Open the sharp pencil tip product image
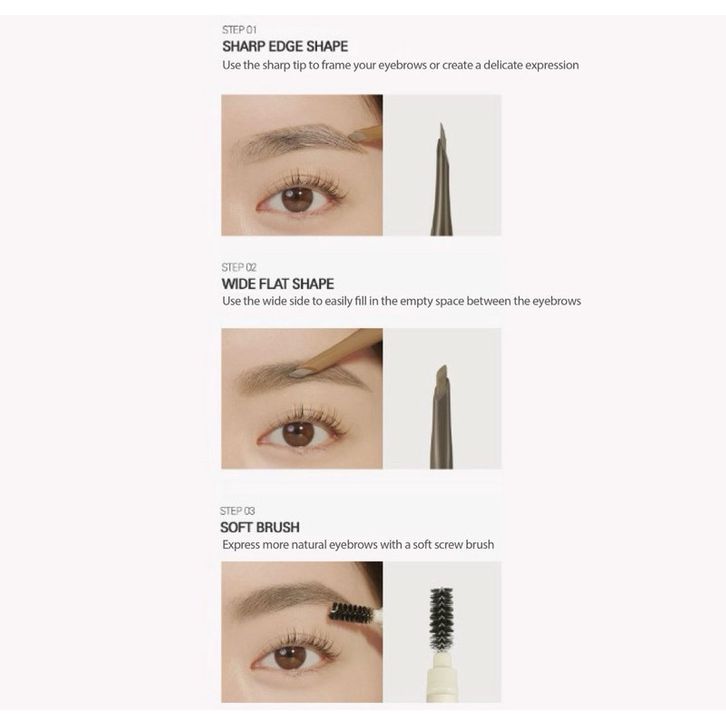This screenshot has height=726, width=726. (442, 165)
